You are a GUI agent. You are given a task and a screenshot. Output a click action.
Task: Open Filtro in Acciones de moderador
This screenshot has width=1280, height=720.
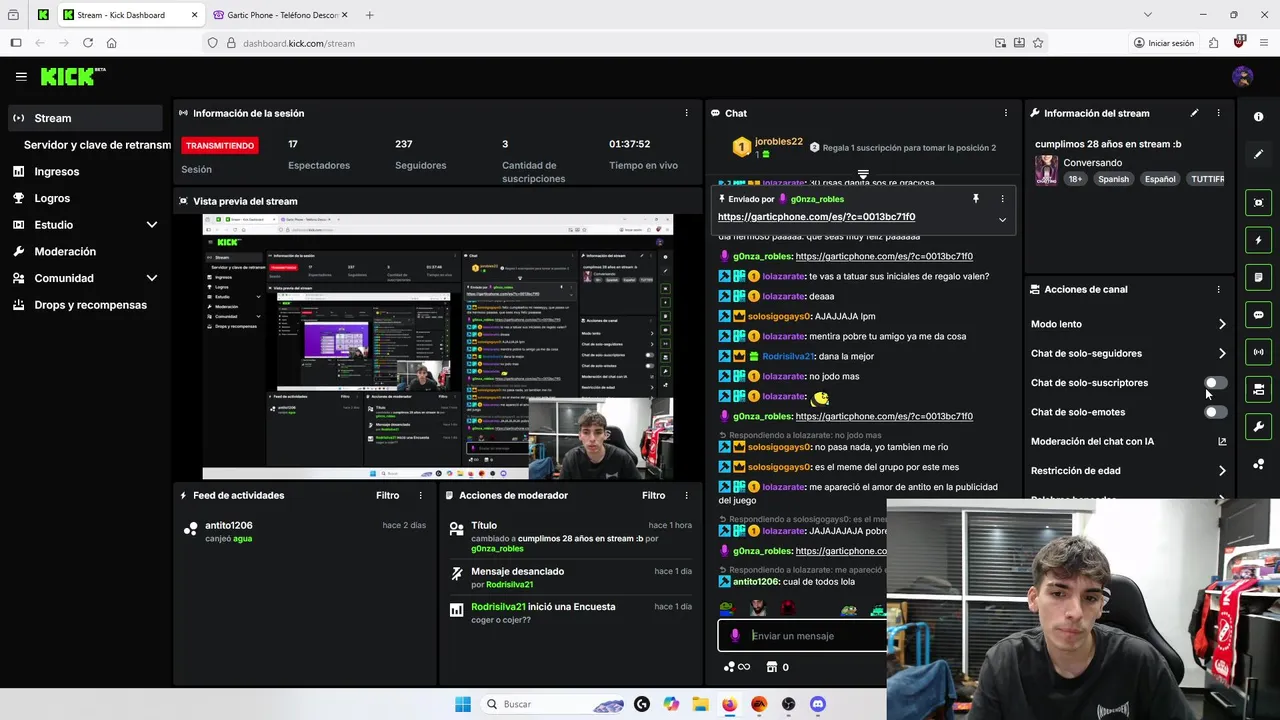coord(653,495)
